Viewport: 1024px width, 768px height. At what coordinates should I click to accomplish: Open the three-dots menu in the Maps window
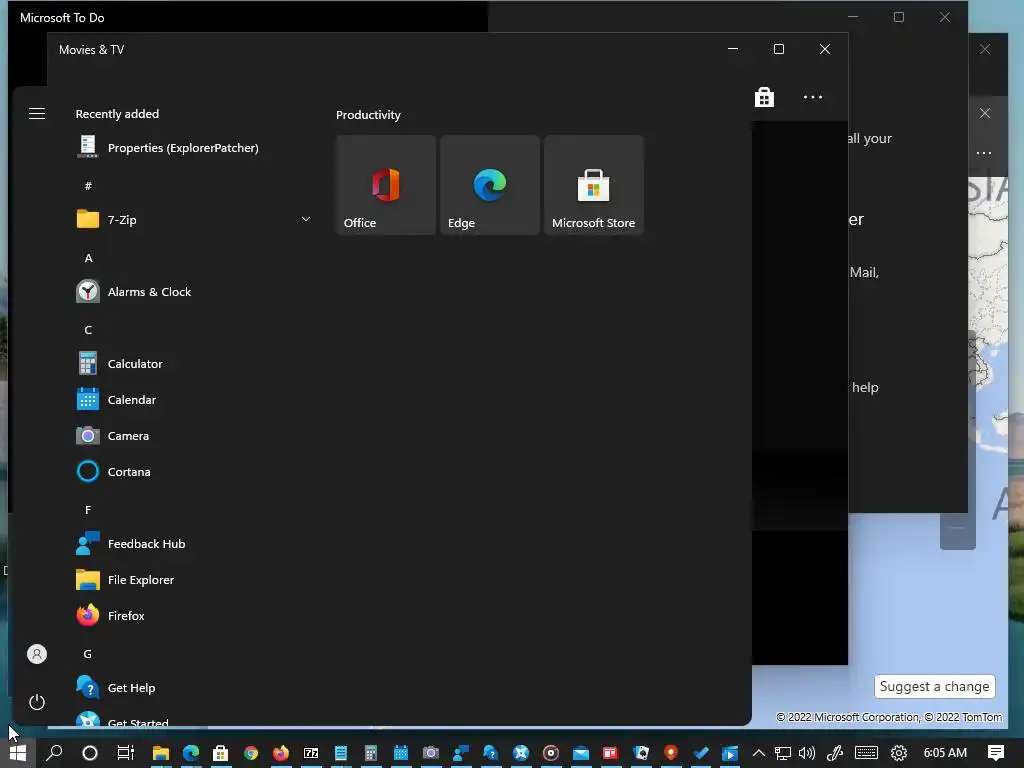984,153
